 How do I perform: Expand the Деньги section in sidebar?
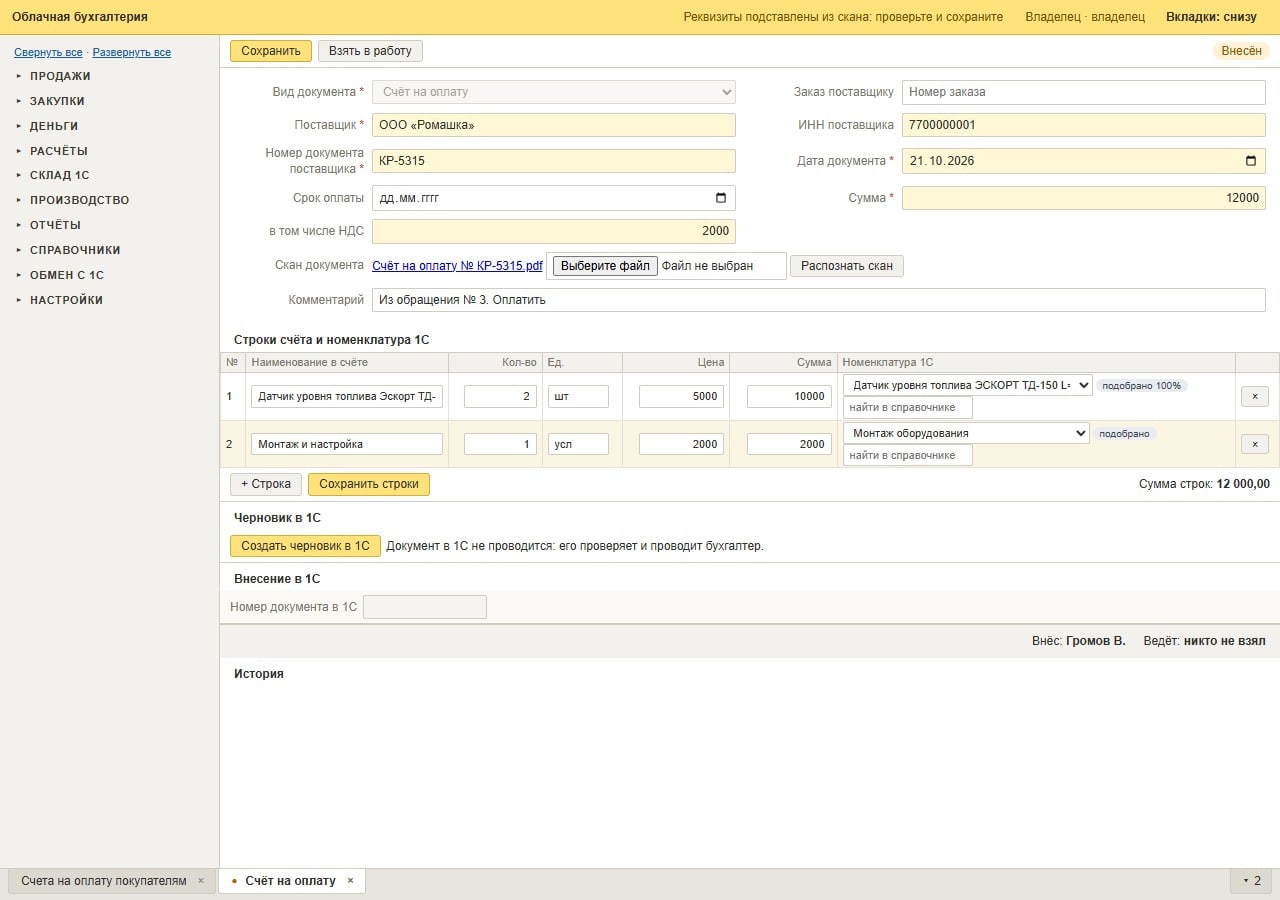[x=54, y=126]
